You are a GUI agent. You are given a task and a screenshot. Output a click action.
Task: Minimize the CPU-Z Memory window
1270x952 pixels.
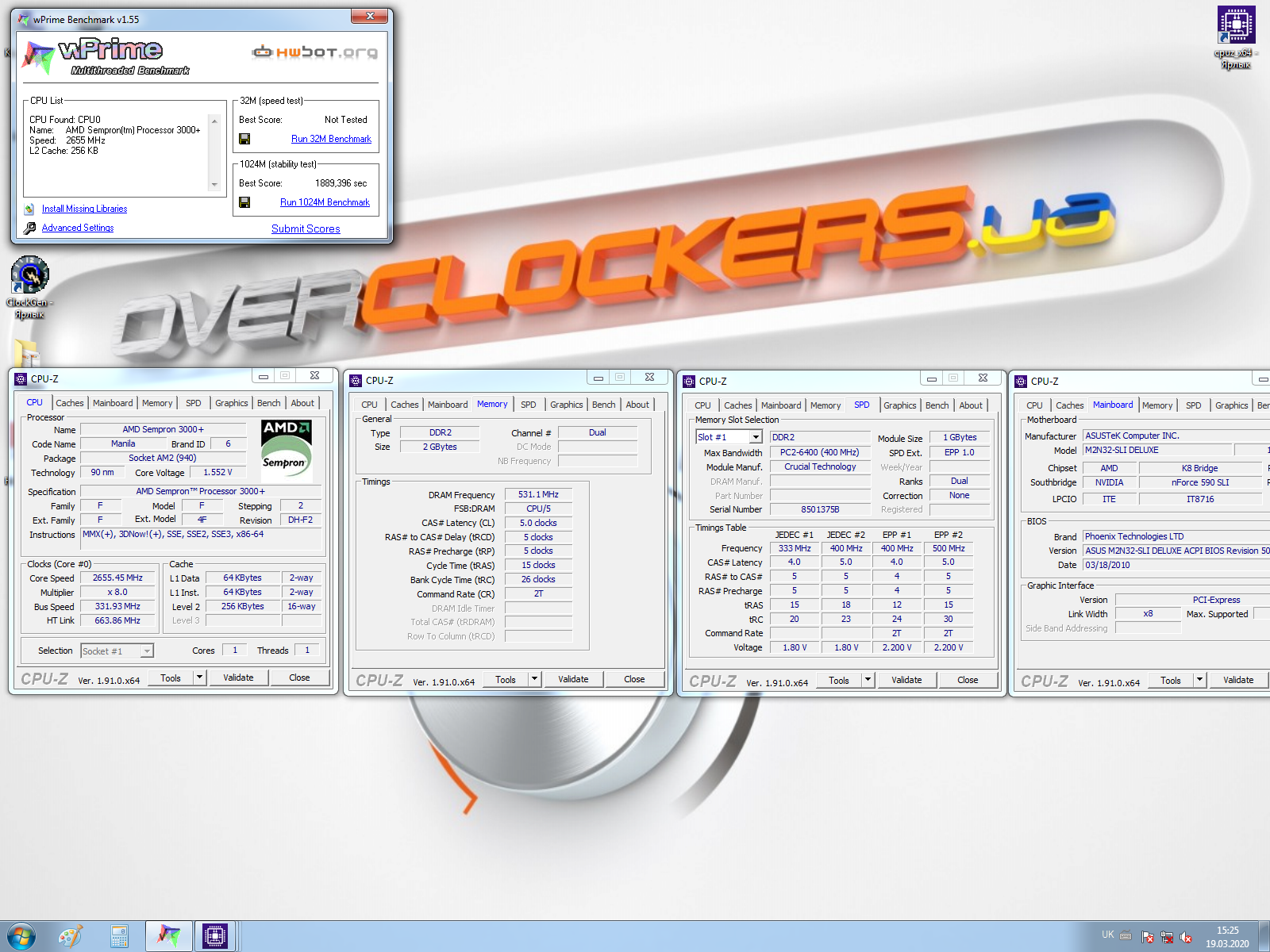click(x=598, y=378)
